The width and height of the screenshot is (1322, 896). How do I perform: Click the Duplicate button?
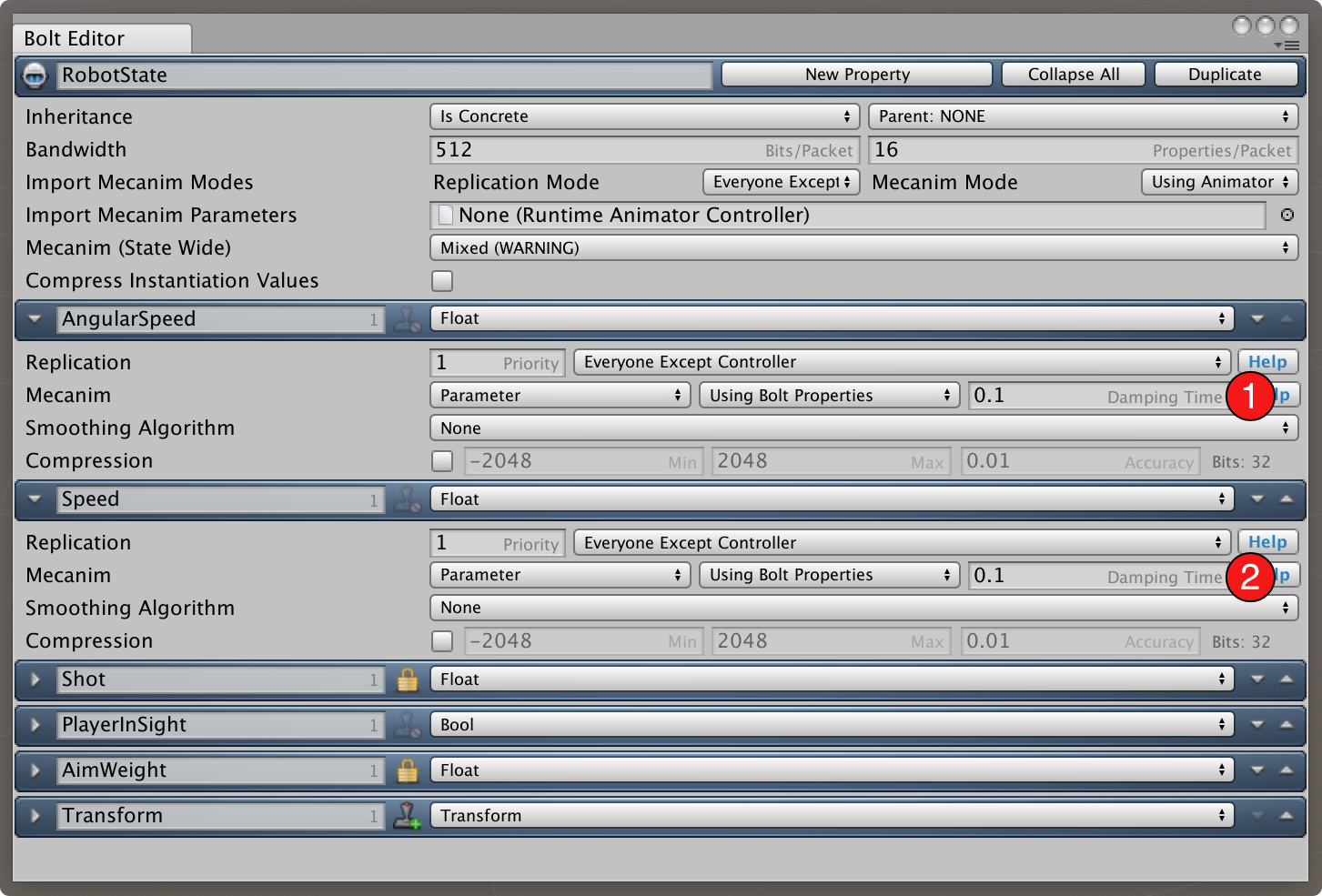(x=1226, y=75)
